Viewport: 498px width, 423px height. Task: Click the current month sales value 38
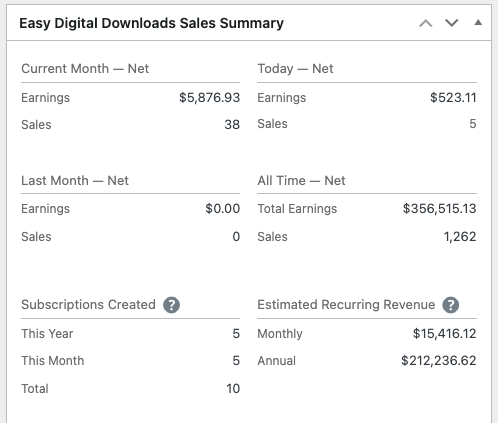(x=232, y=125)
